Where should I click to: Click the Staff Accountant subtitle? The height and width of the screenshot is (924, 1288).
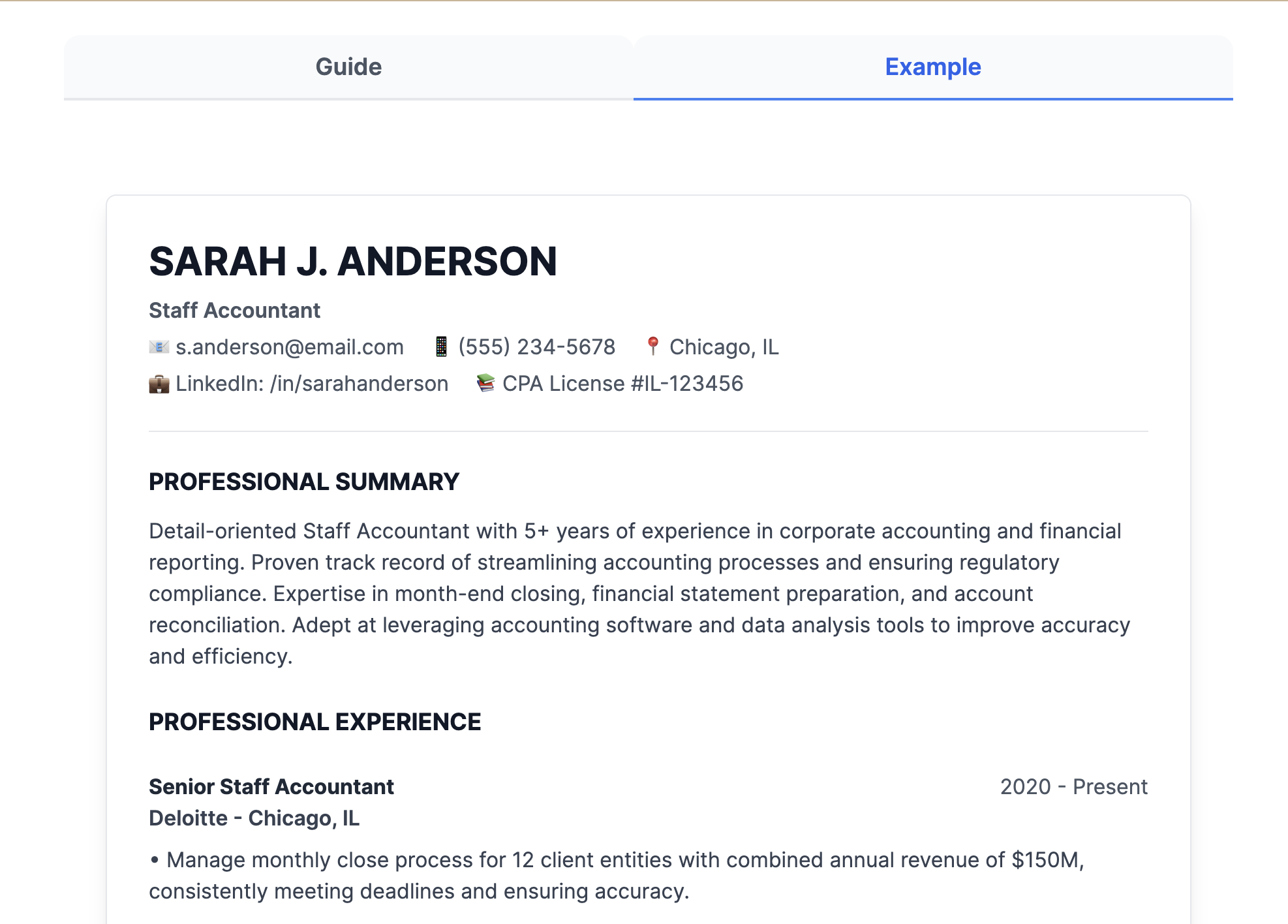234,311
